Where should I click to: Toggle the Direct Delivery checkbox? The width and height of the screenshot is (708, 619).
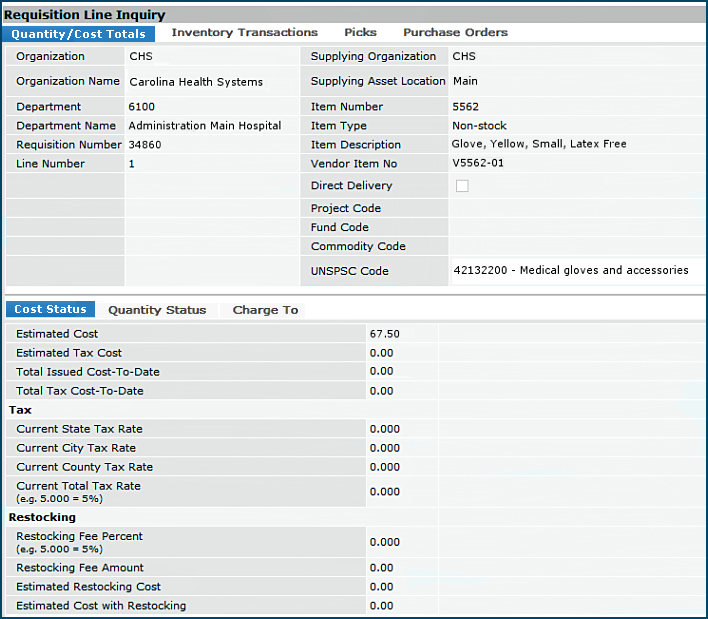(x=462, y=186)
